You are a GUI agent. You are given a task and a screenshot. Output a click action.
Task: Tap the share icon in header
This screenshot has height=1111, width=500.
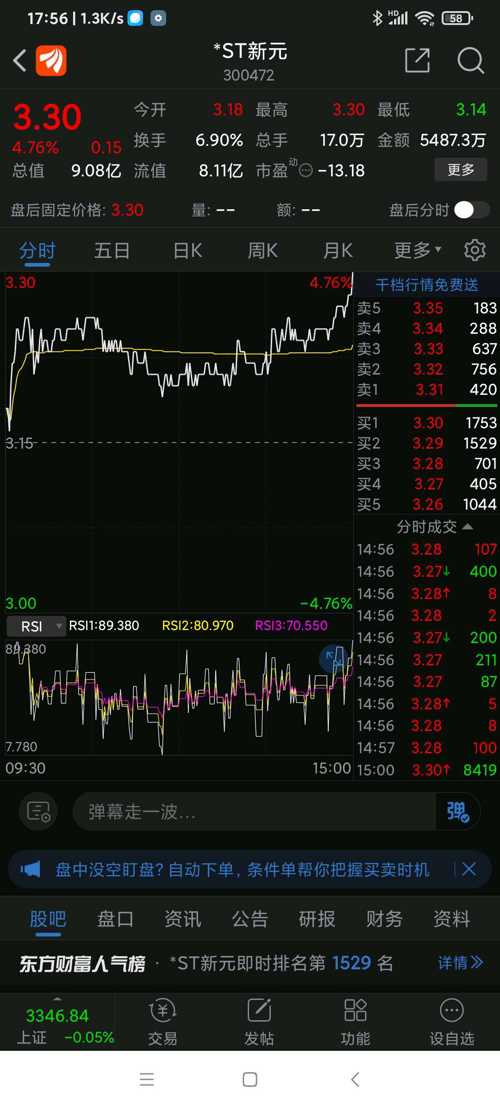click(x=417, y=61)
